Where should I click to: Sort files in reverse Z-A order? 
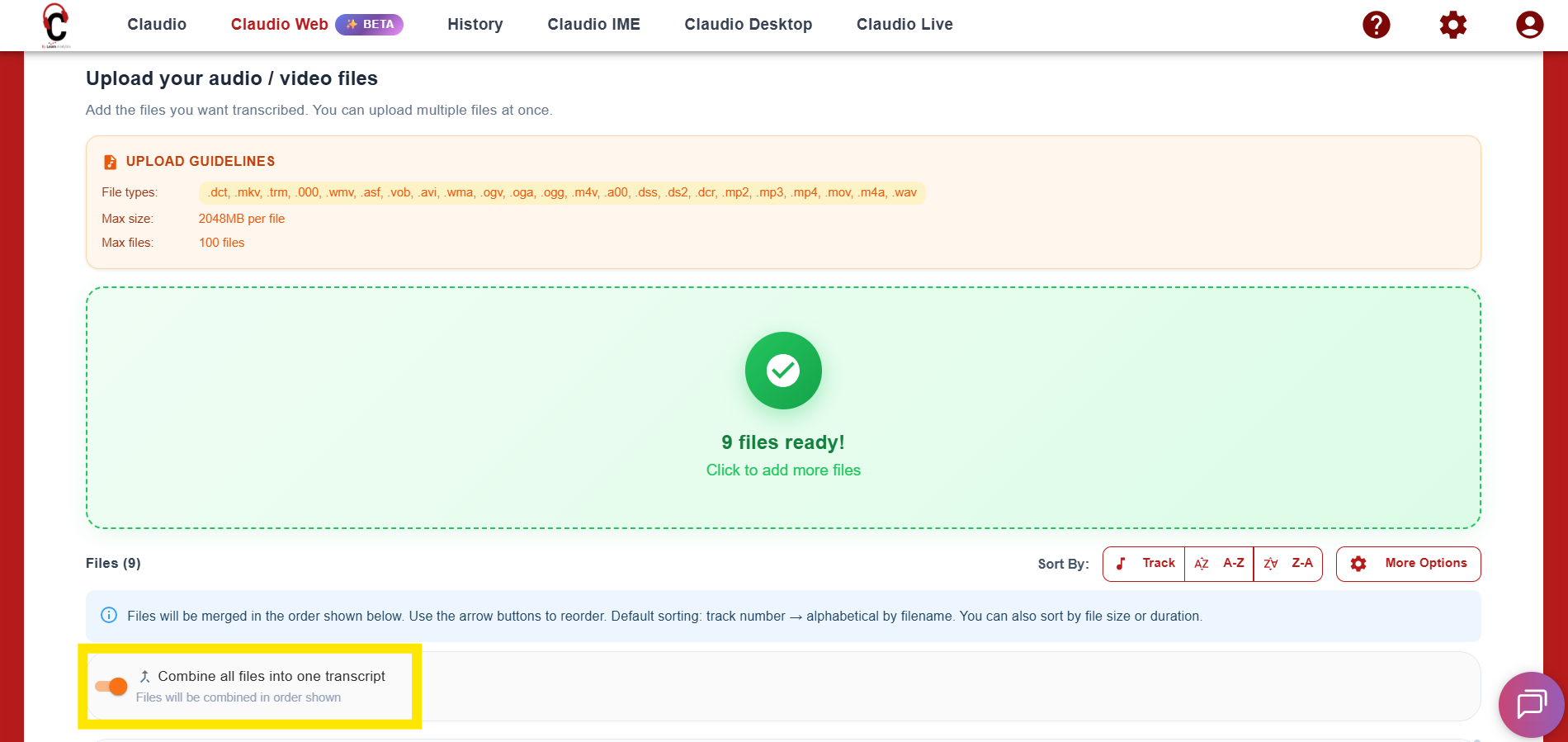coord(1288,564)
